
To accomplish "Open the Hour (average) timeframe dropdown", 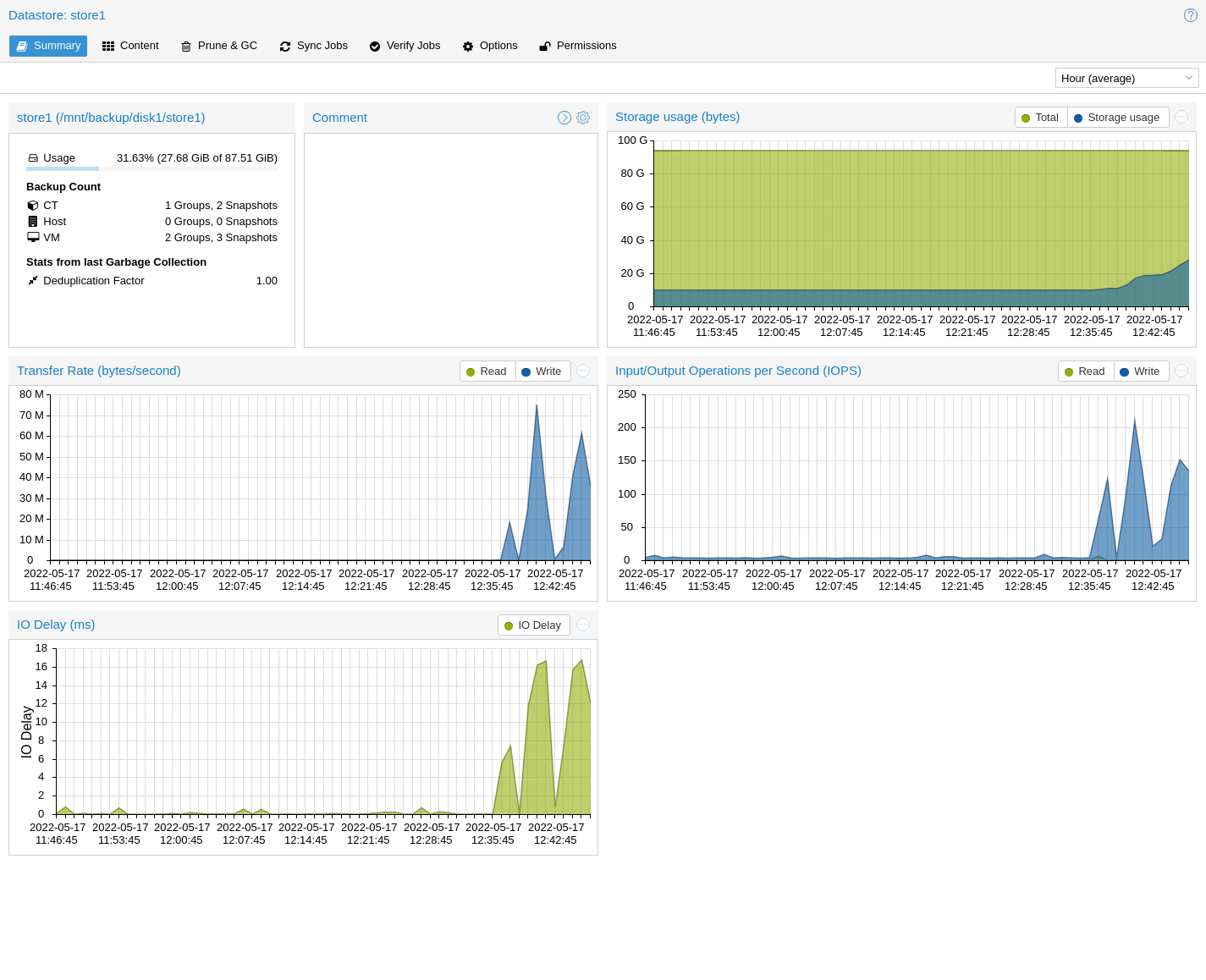I will click(1126, 78).
